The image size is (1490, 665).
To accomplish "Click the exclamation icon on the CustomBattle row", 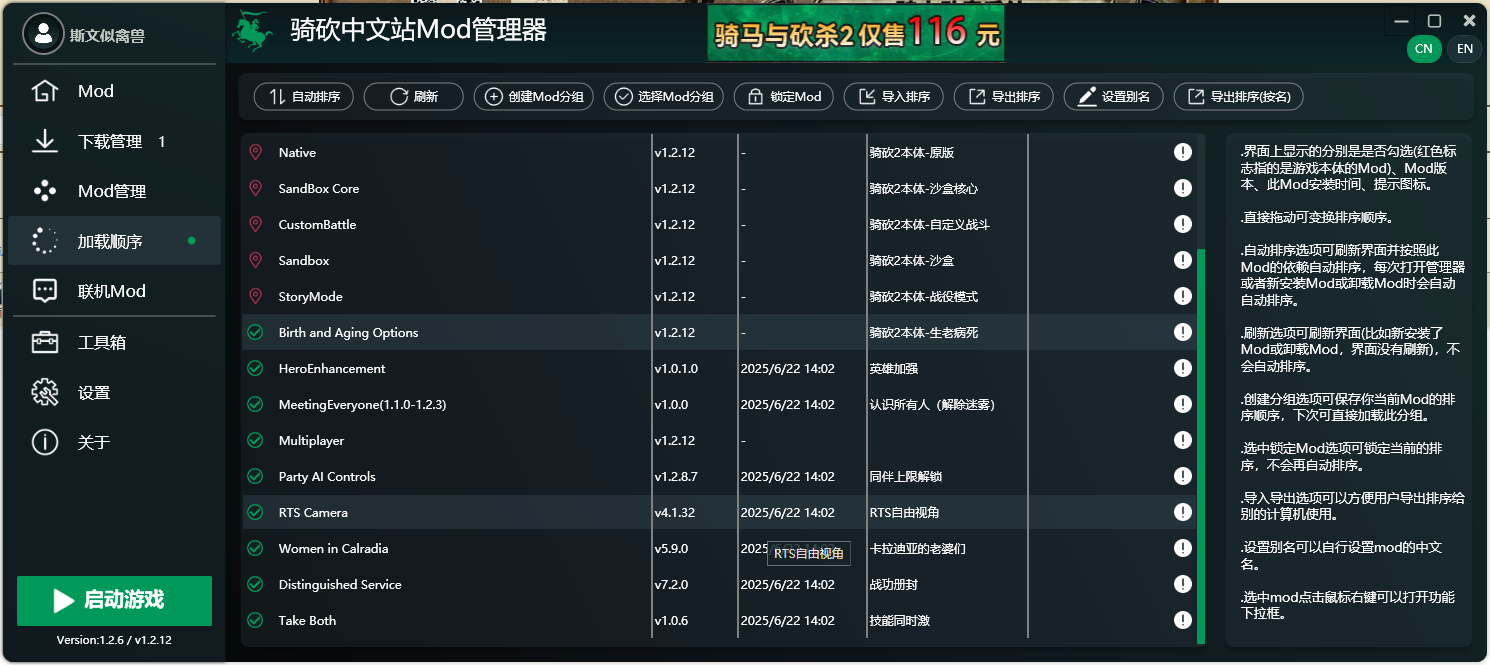I will coord(1183,224).
